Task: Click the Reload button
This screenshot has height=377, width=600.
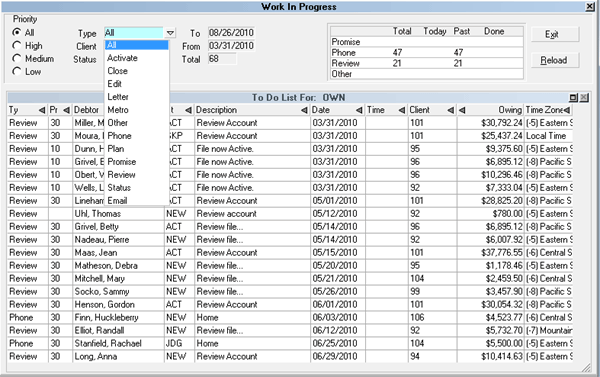Action: pyautogui.click(x=555, y=60)
